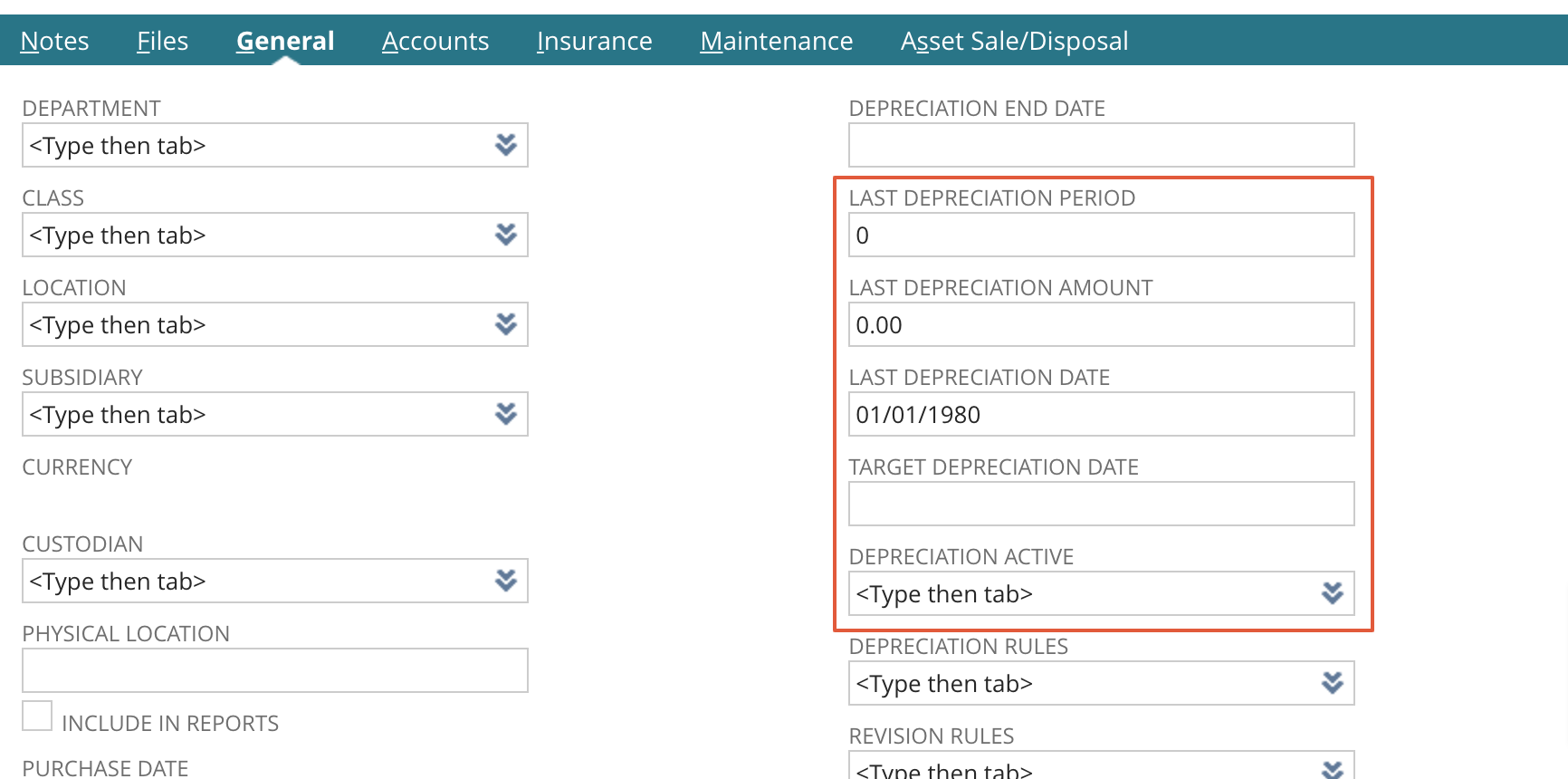
Task: Switch to Asset Sale/Disposal tab
Action: point(1014,41)
